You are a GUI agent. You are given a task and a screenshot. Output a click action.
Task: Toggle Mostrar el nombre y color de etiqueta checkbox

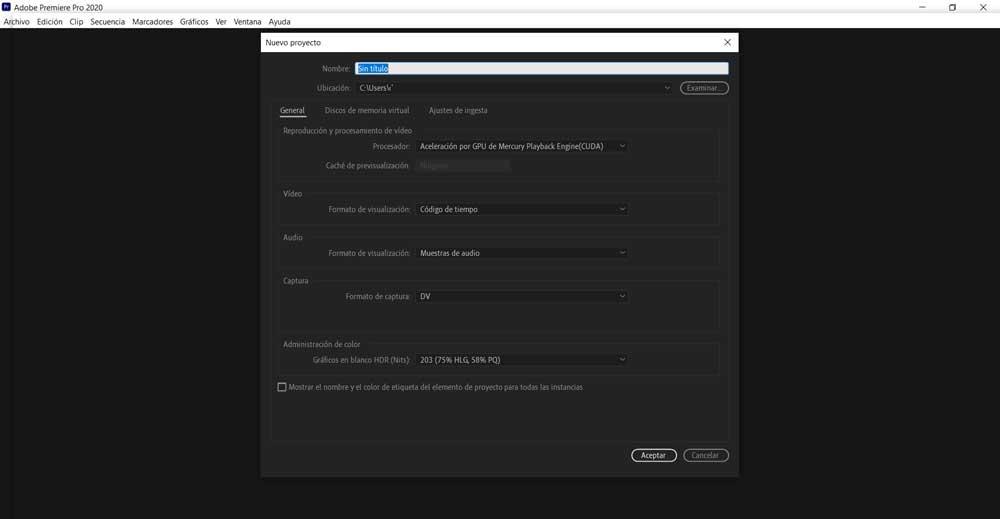pos(282,387)
